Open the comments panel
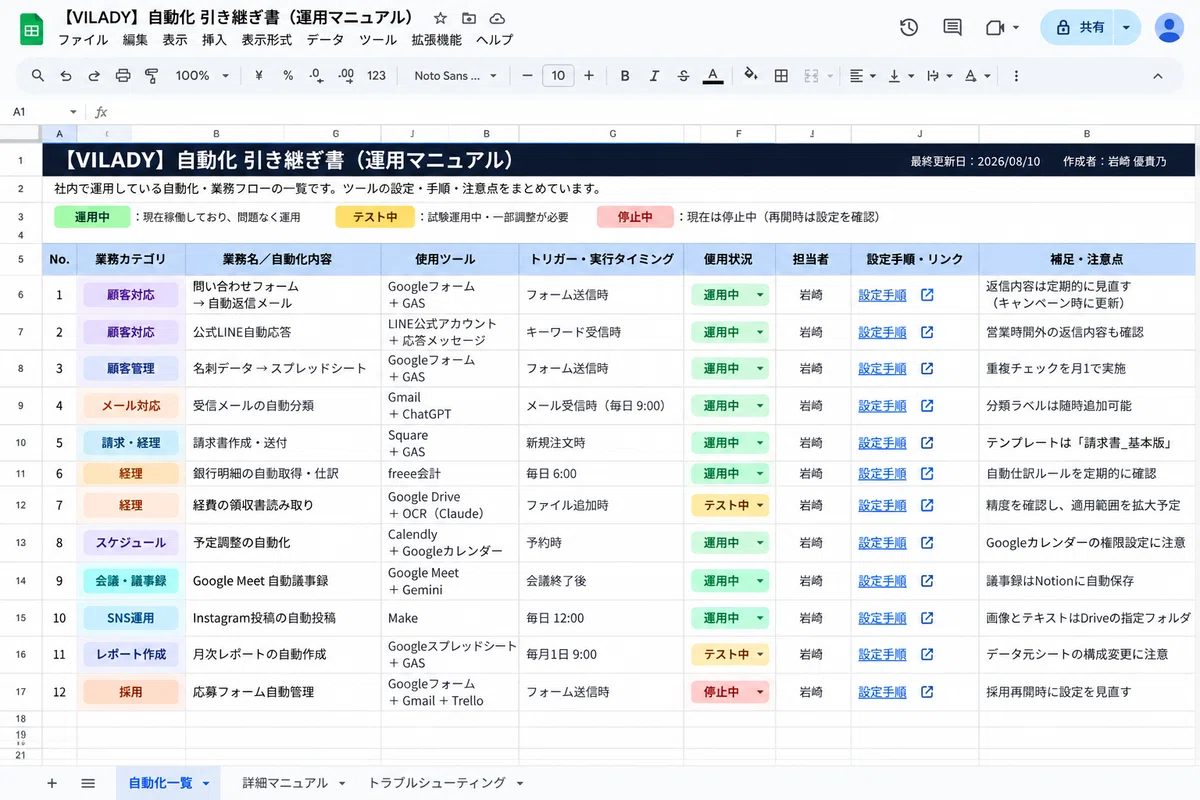The width and height of the screenshot is (1200, 800). click(x=952, y=28)
